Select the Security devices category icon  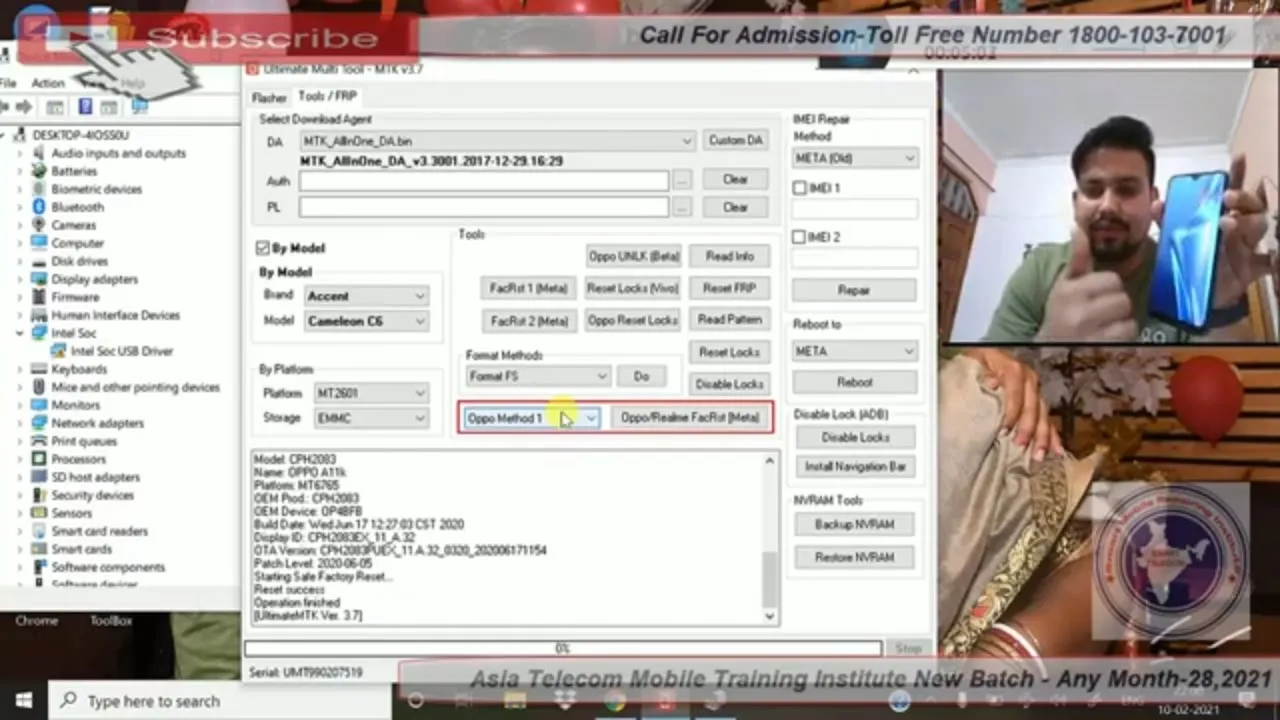pyautogui.click(x=38, y=495)
